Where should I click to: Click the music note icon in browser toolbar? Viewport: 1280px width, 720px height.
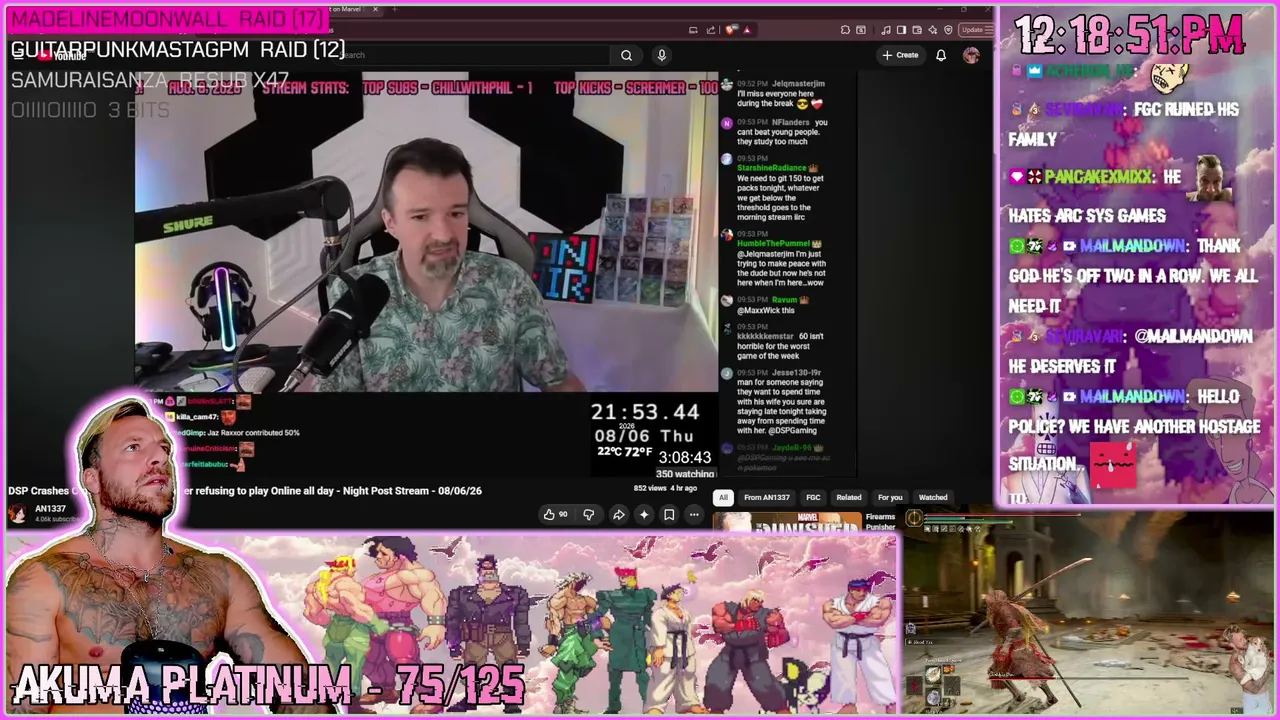887,30
